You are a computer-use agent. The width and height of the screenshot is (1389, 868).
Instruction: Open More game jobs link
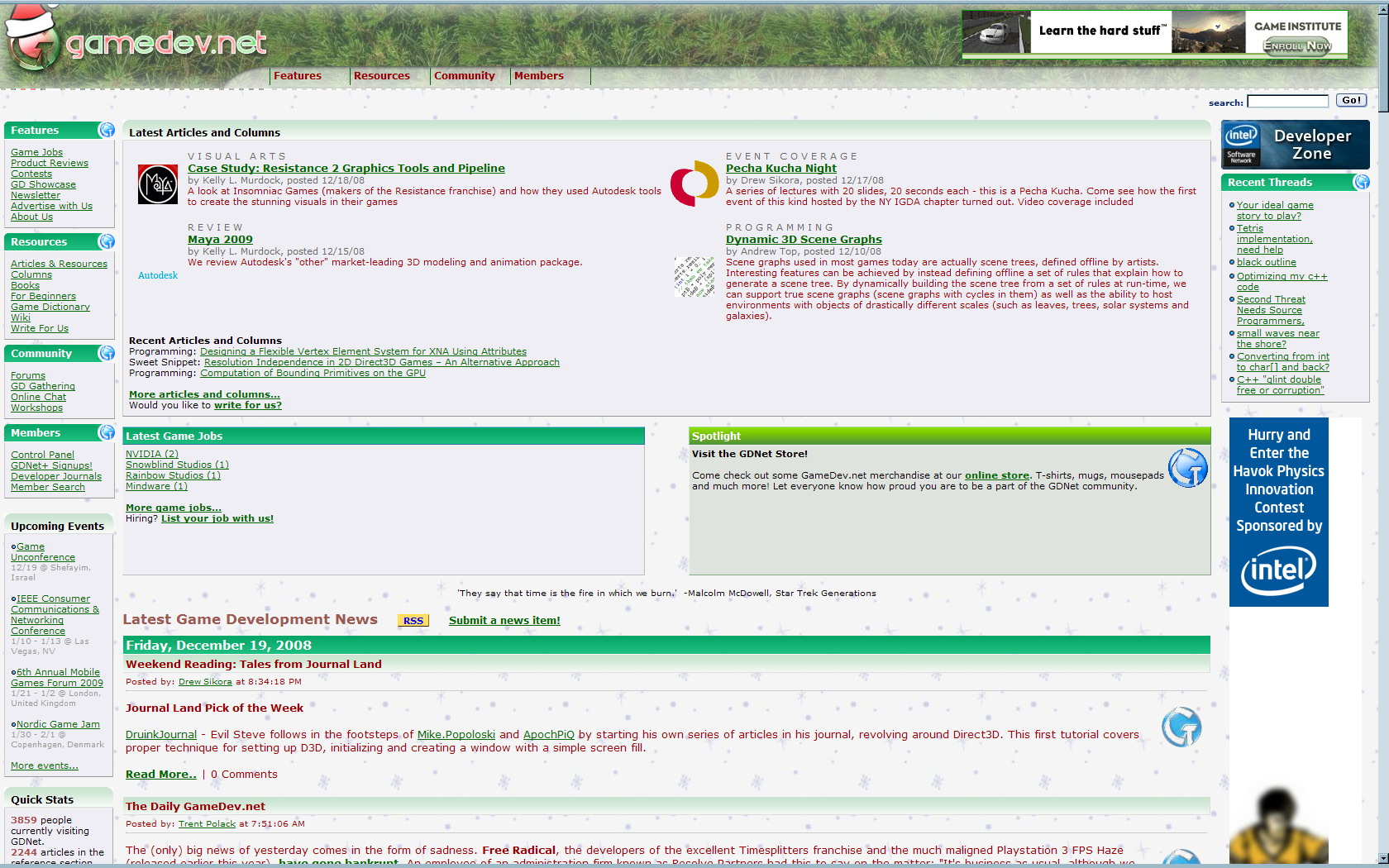pyautogui.click(x=174, y=508)
